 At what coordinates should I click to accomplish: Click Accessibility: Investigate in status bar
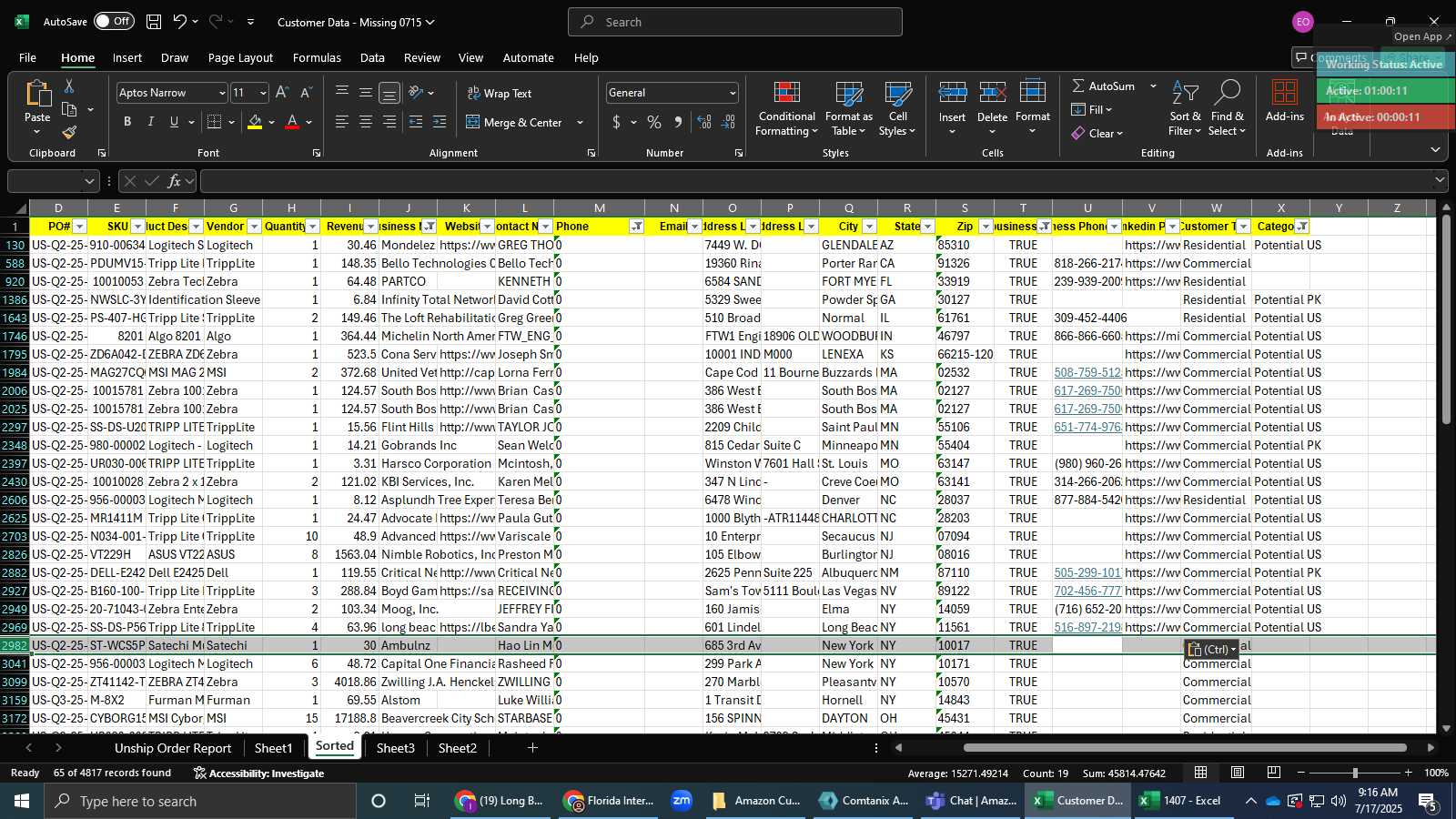coord(258,773)
